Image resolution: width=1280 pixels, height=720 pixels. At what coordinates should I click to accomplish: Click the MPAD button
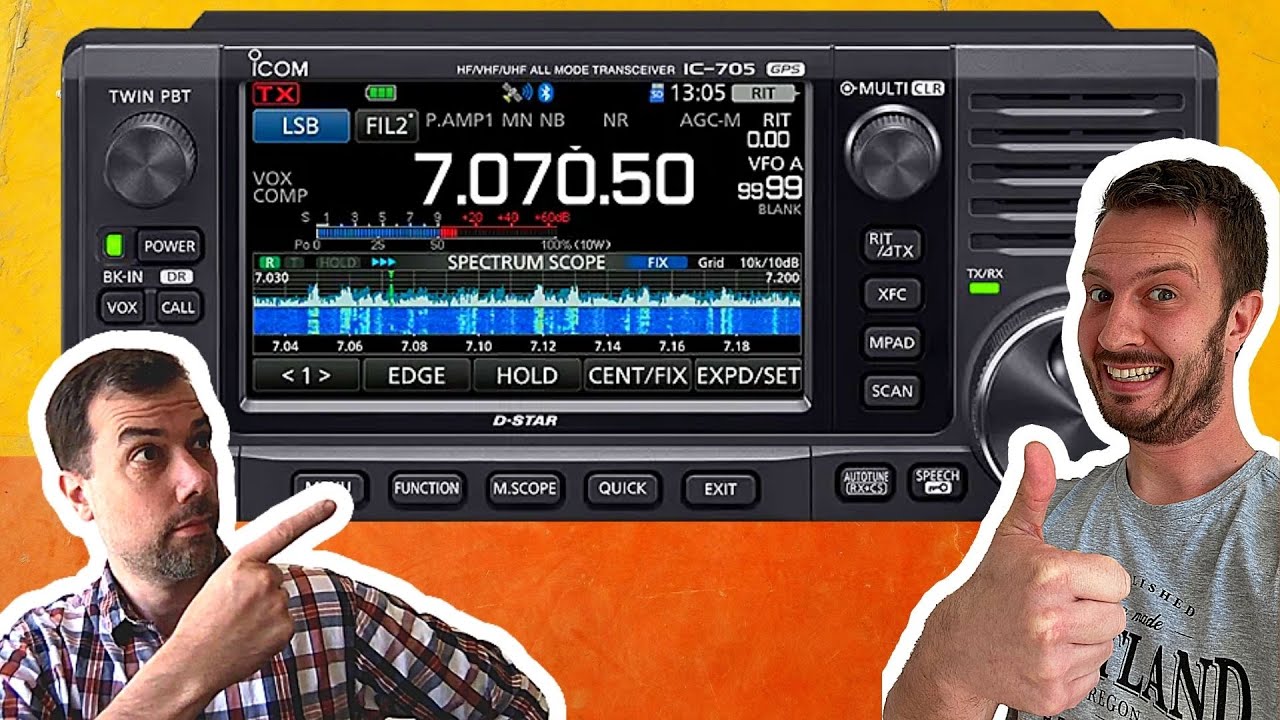coord(892,342)
